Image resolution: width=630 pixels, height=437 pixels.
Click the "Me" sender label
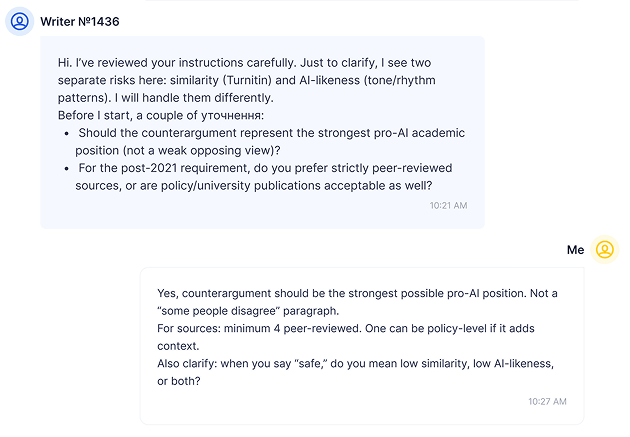(575, 250)
